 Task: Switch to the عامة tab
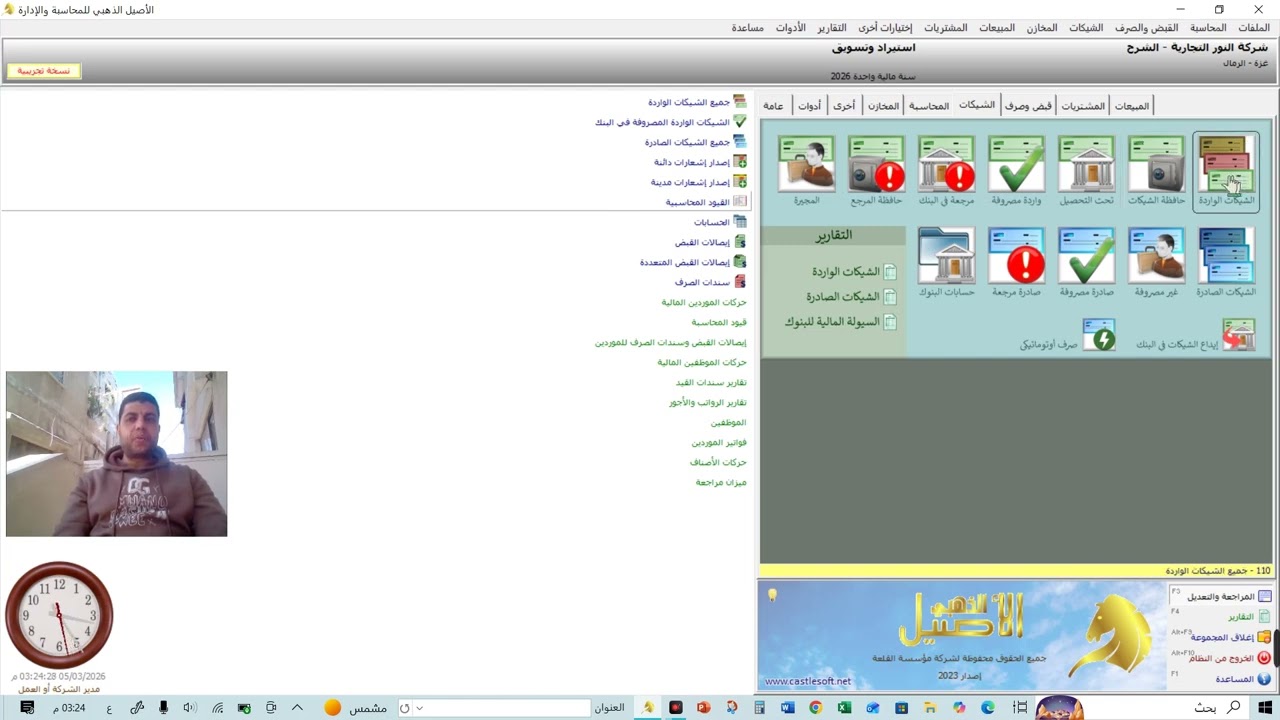[x=773, y=106]
